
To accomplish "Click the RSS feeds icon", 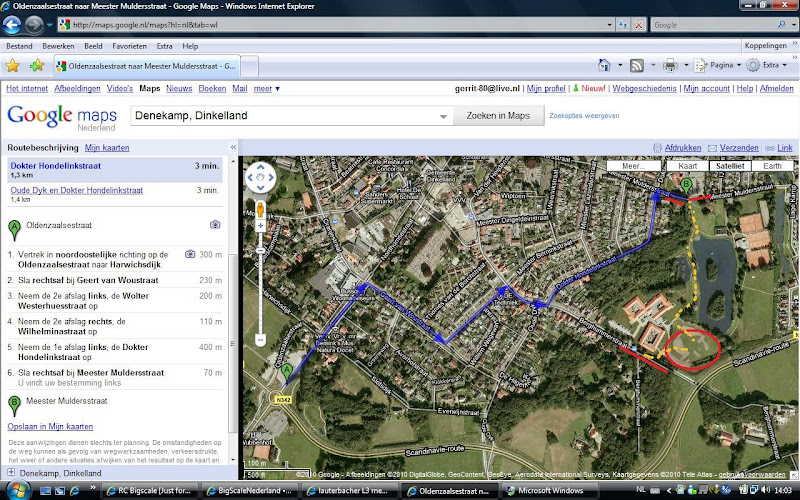I will [637, 65].
